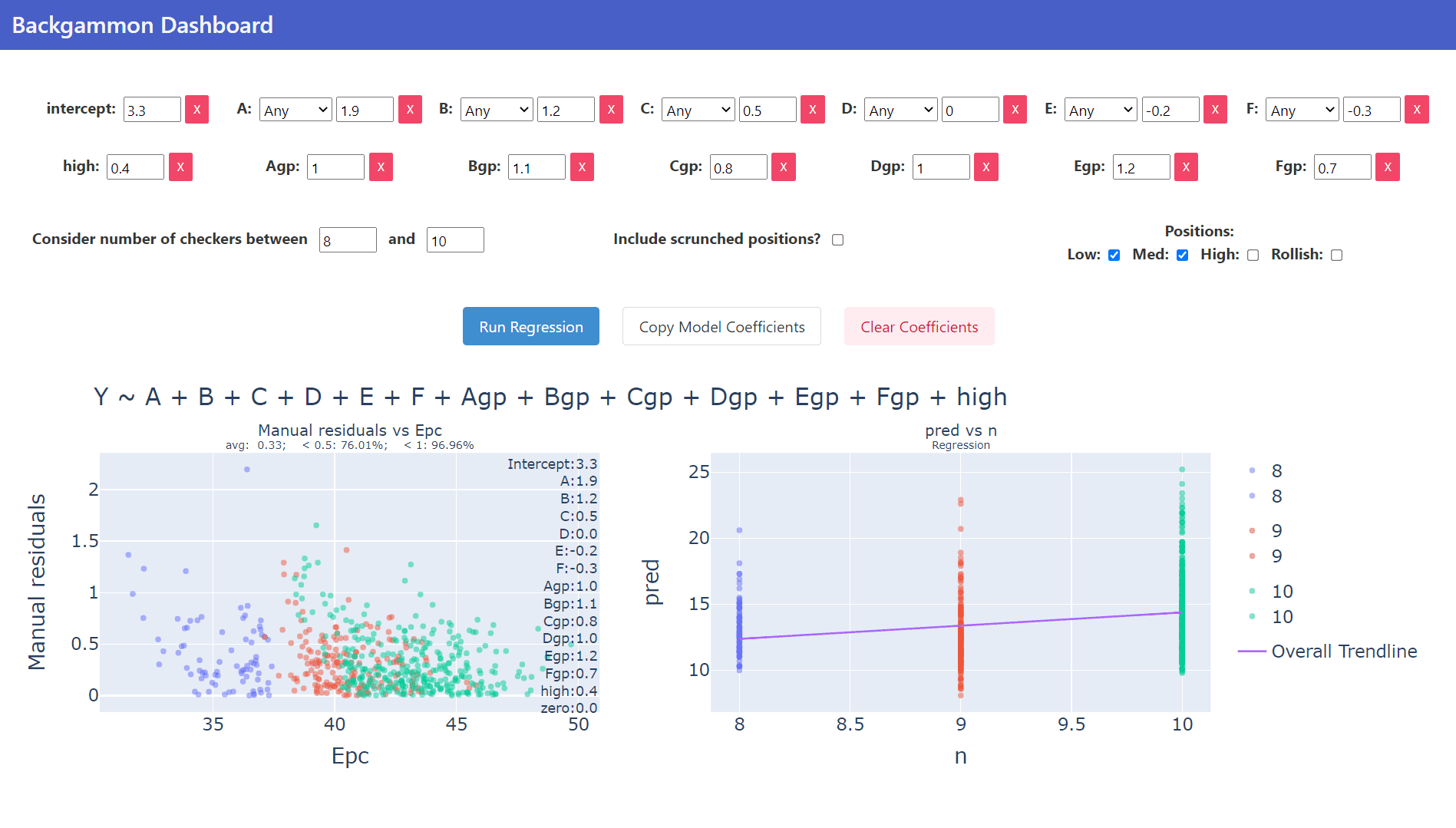This screenshot has width=1456, height=828.
Task: Uncheck the Med positions checkbox
Action: pyautogui.click(x=1183, y=256)
